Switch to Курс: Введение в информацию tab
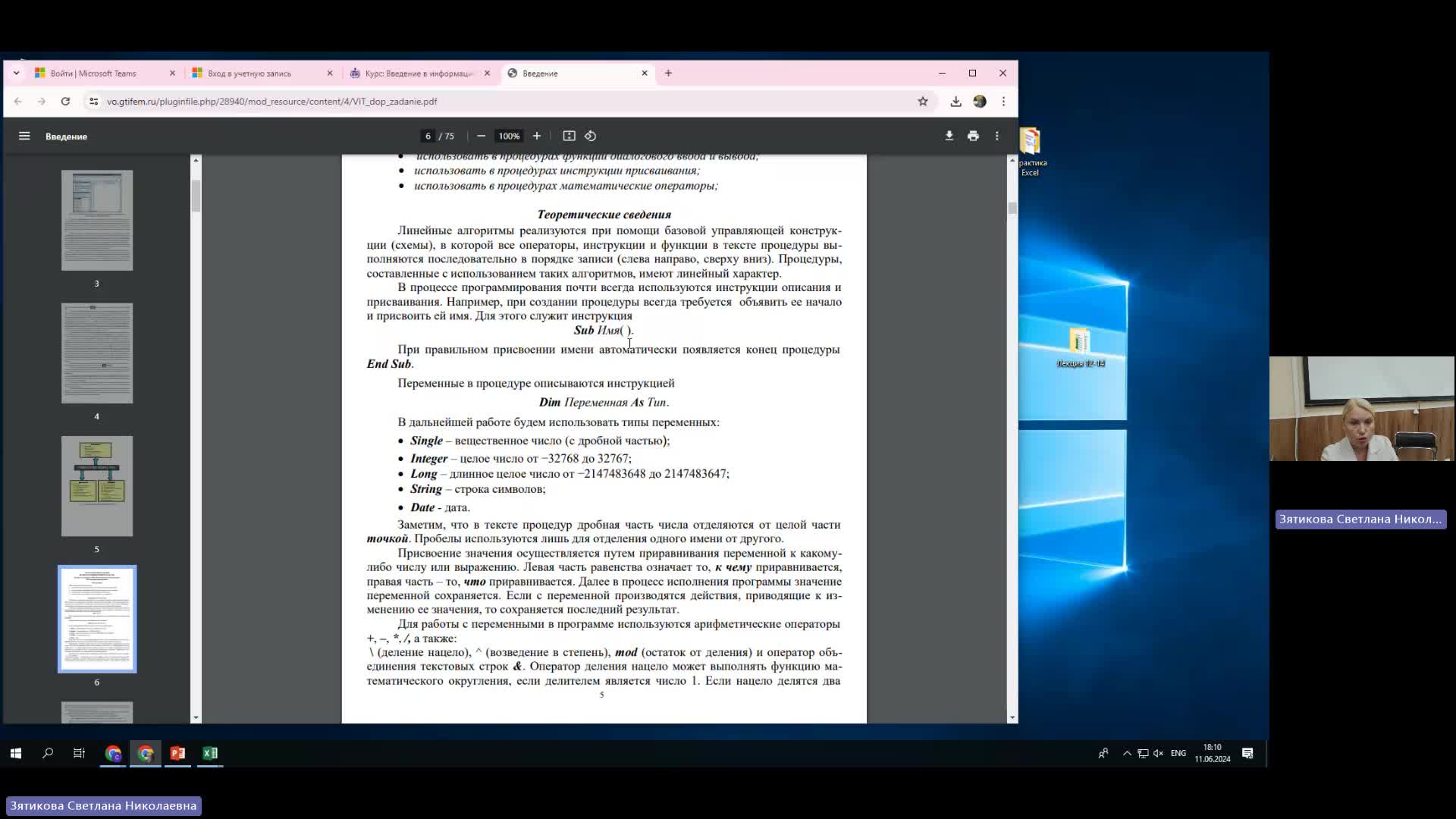 (x=419, y=73)
